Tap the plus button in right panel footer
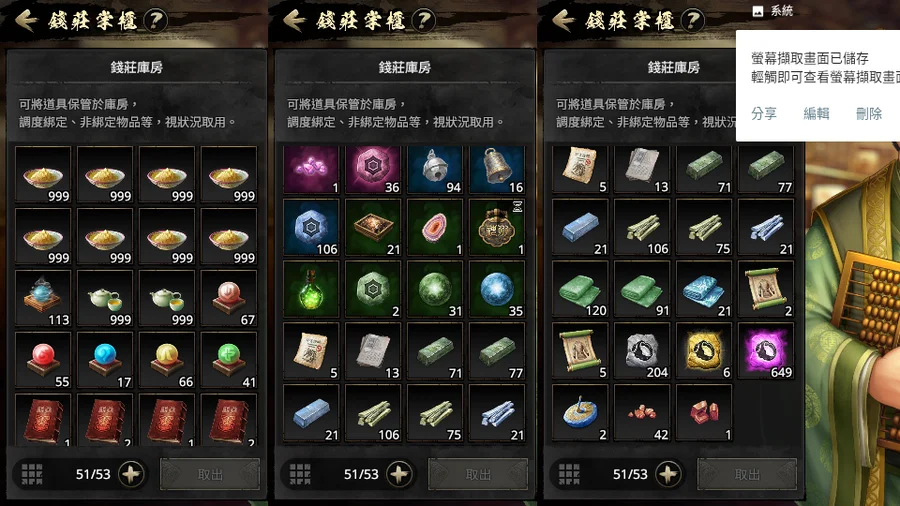 pos(668,474)
